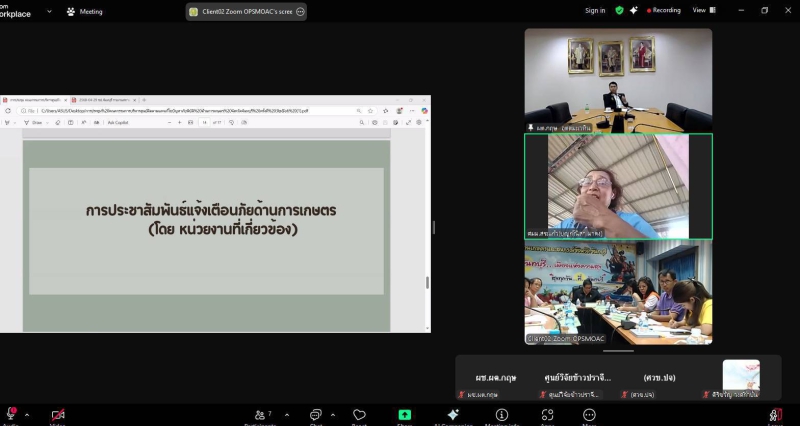This screenshot has width=800, height=426.
Task: Open profile icon in shared browser
Action: pyautogui.click(x=399, y=111)
